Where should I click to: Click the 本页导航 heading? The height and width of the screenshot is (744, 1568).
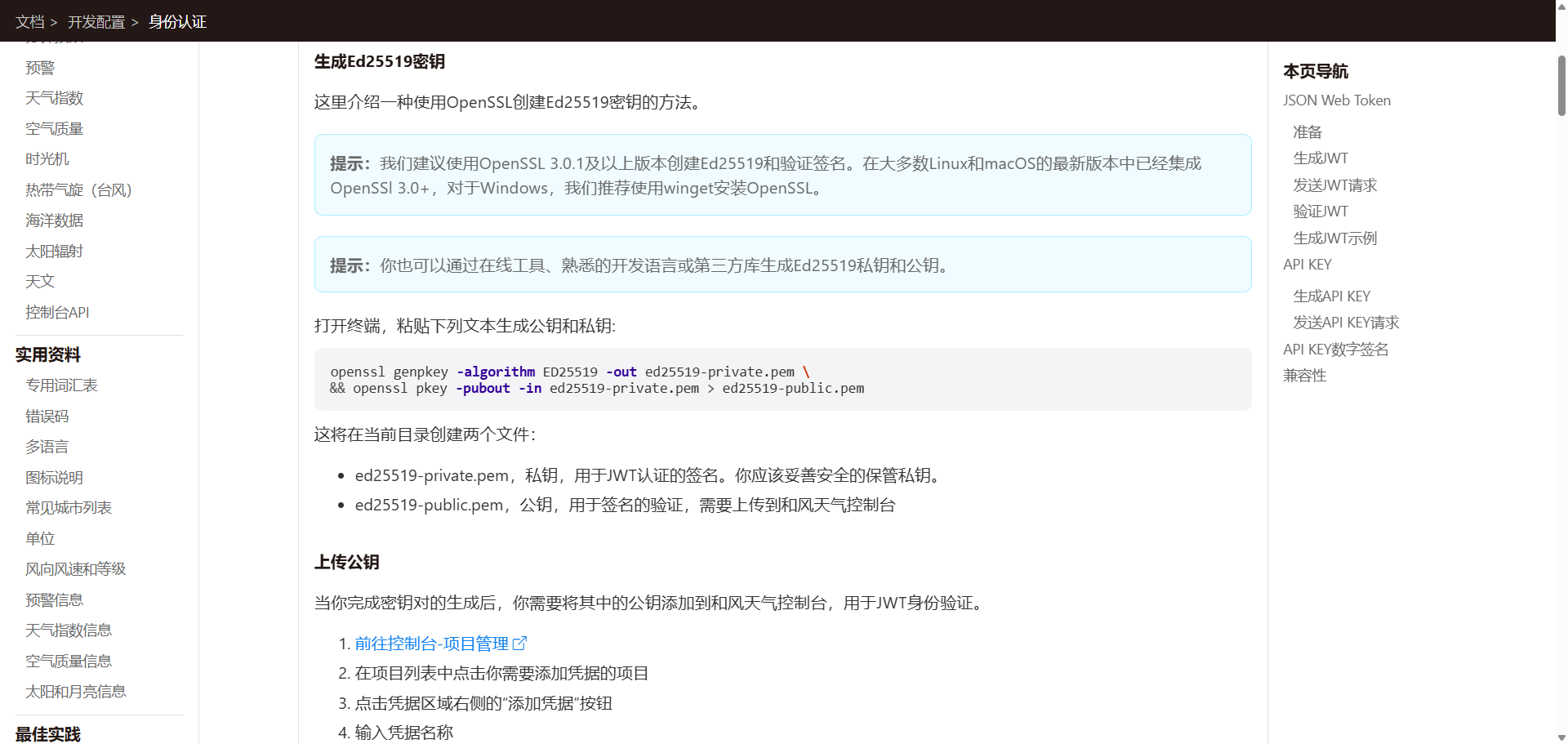pyautogui.click(x=1316, y=71)
